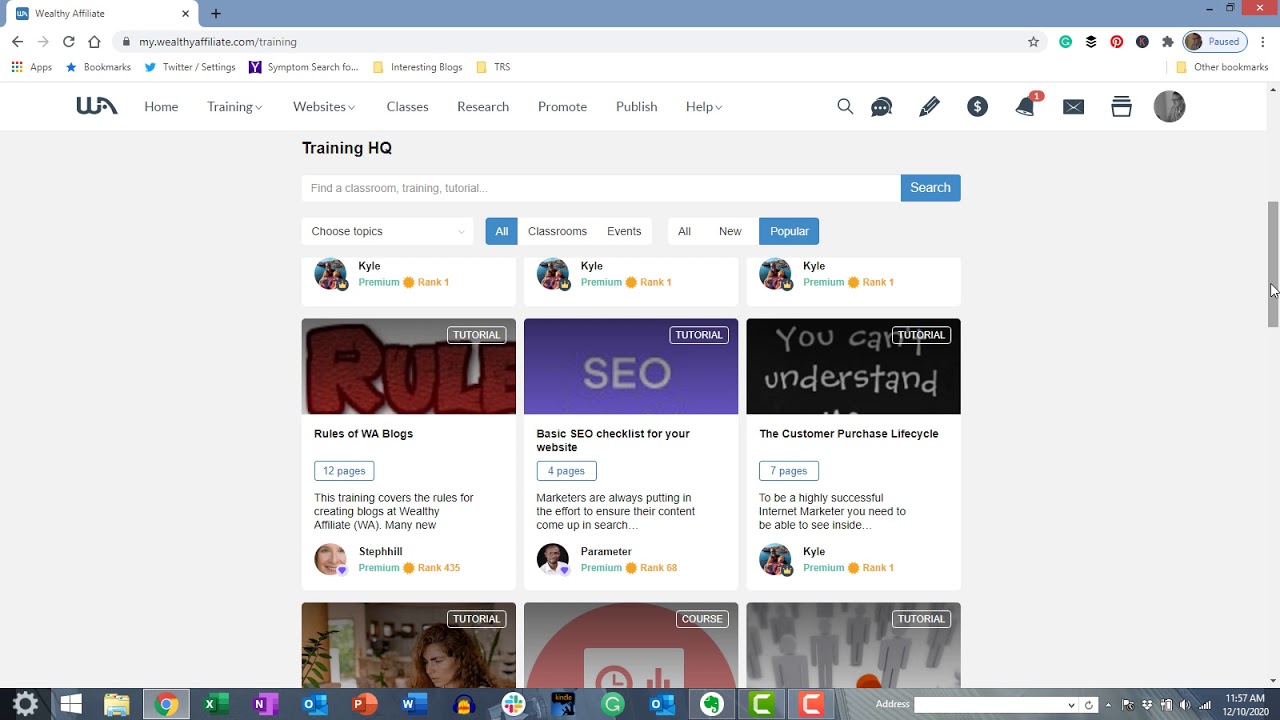
Task: Select the All sort tab beside New
Action: (684, 231)
